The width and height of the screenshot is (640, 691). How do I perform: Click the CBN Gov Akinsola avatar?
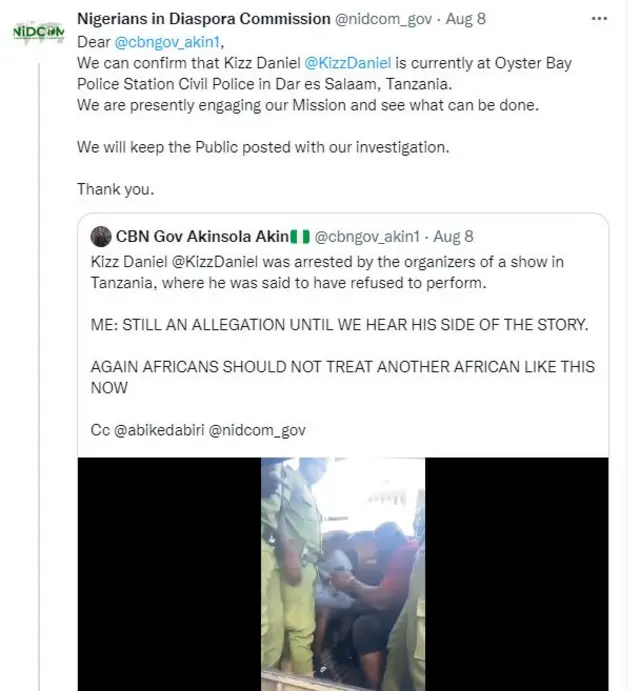coord(100,237)
